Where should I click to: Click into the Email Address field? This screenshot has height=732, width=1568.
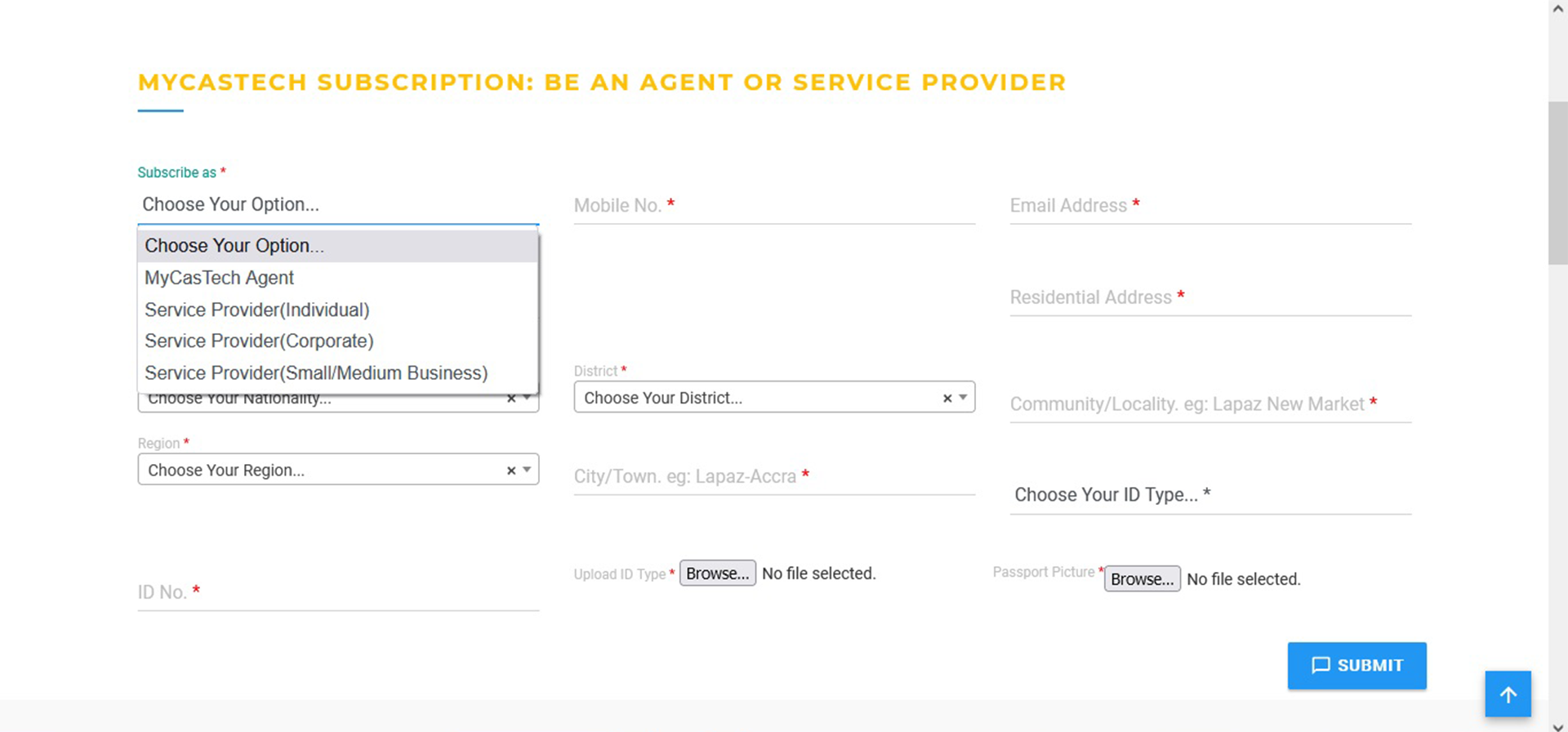pos(1209,206)
